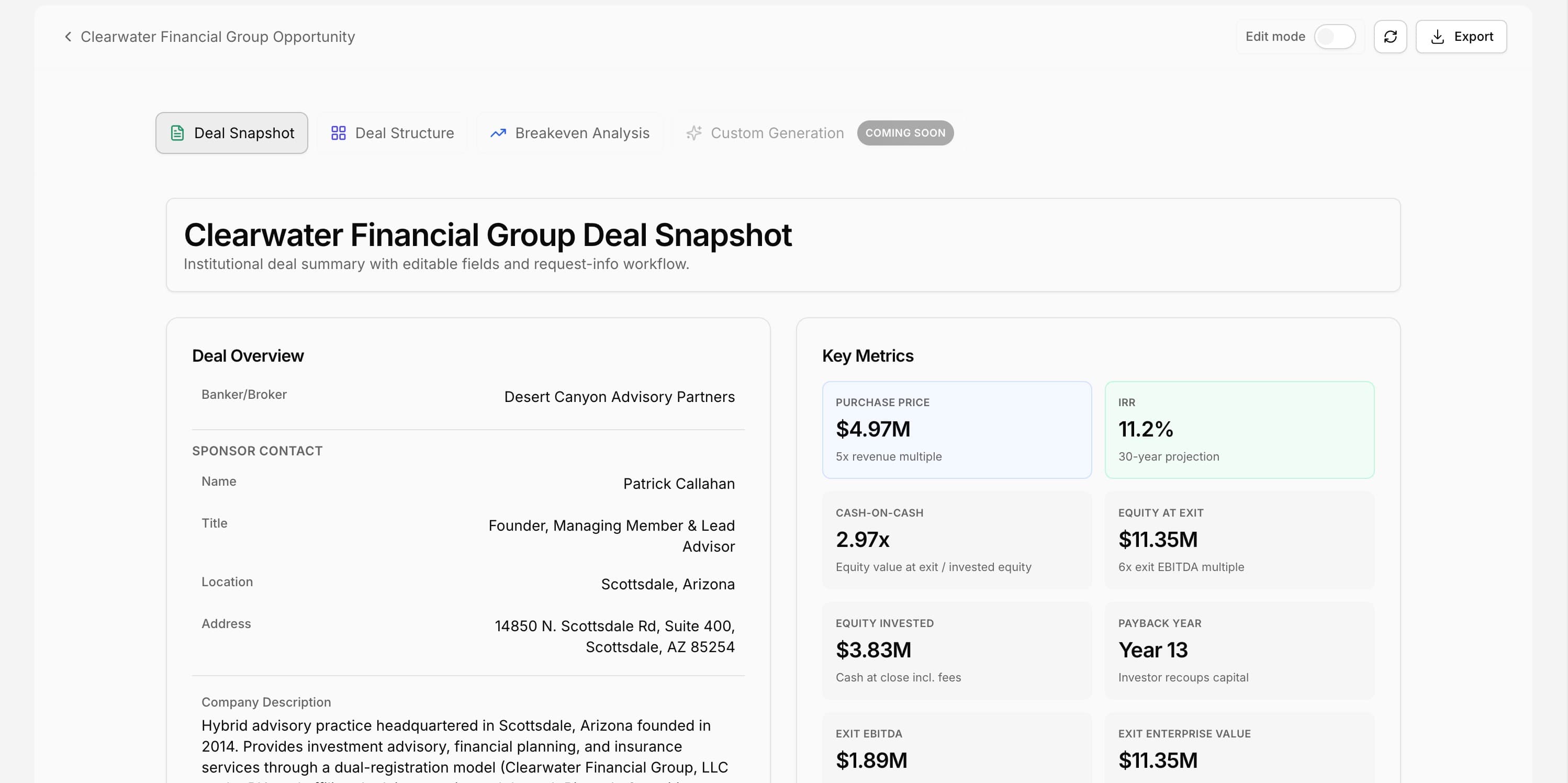
Task: Select the Deal Snapshot tab
Action: 231,133
